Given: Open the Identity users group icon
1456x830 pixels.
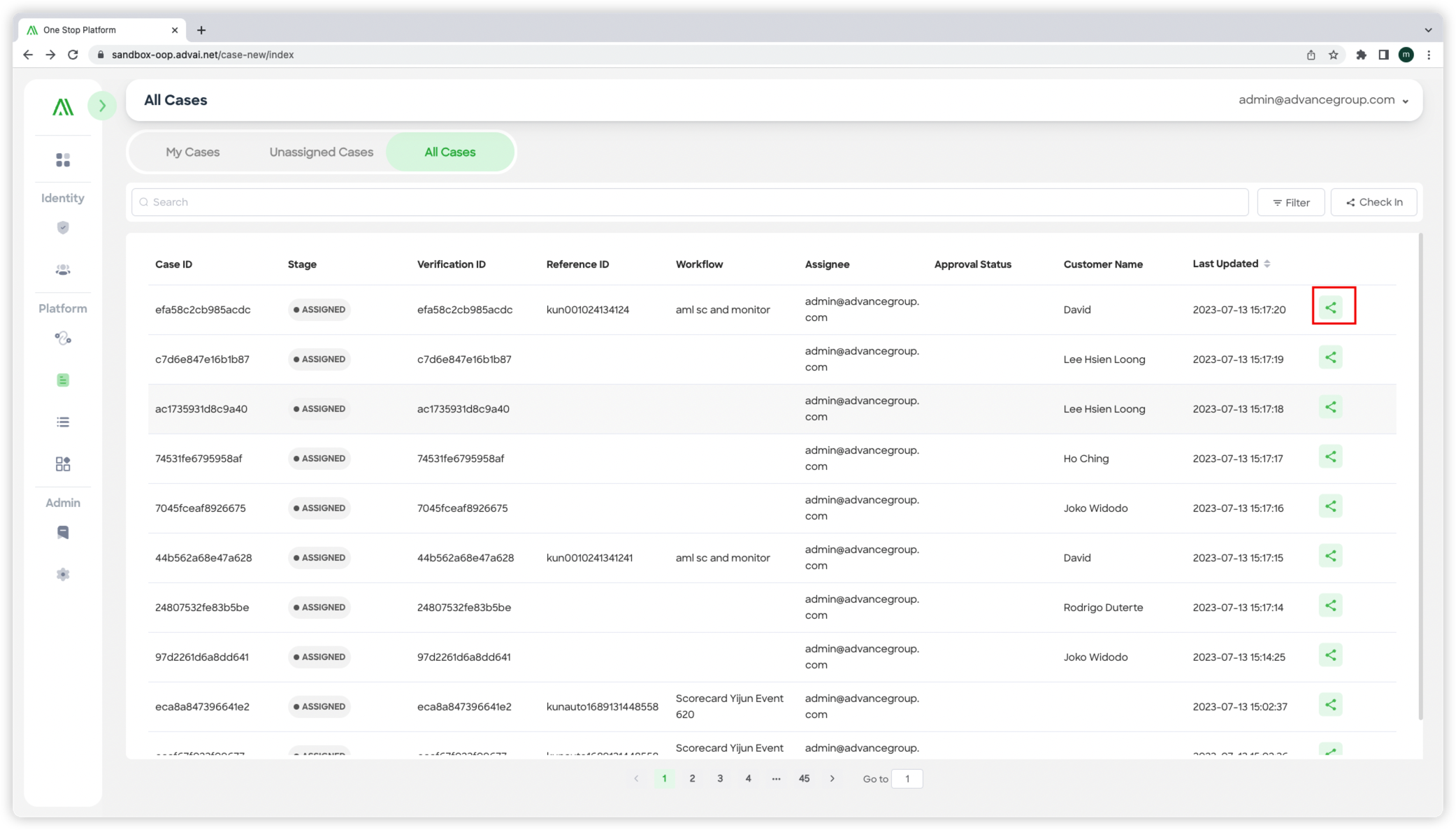Looking at the screenshot, I should (x=63, y=269).
